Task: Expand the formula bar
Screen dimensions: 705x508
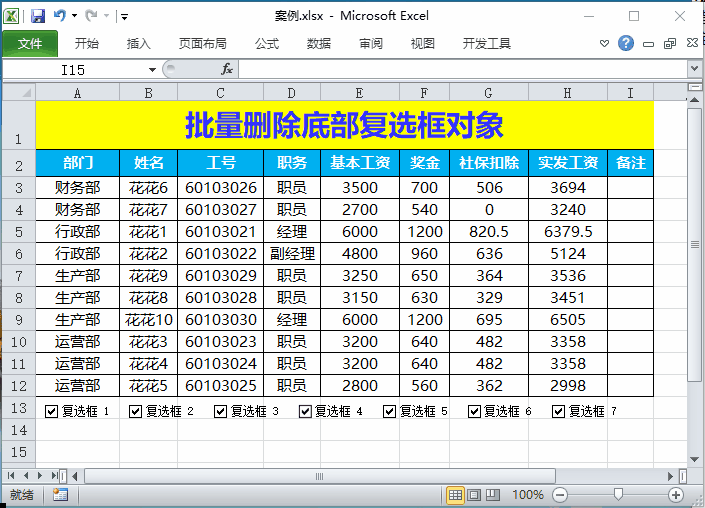Action: point(694,69)
